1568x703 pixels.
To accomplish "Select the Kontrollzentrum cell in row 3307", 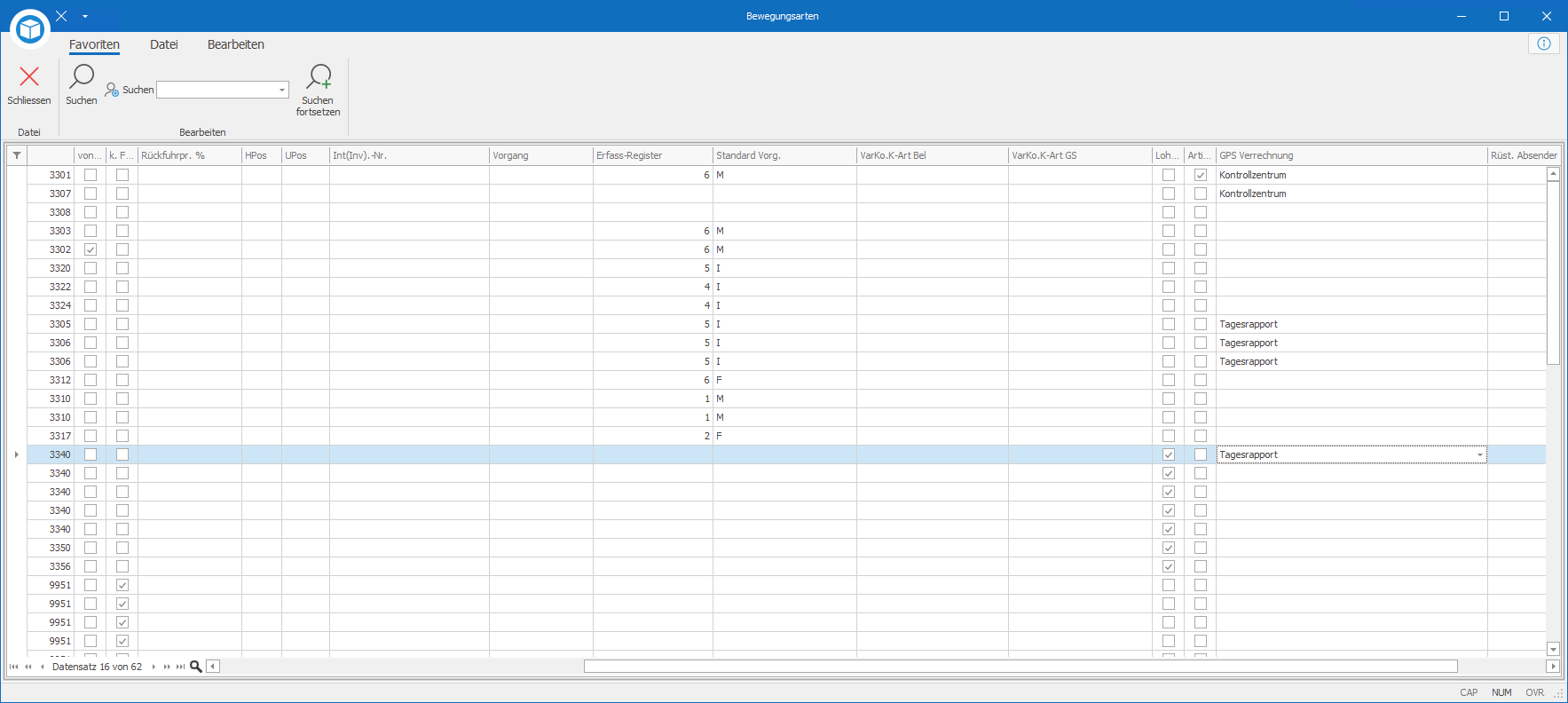I will click(x=1351, y=194).
